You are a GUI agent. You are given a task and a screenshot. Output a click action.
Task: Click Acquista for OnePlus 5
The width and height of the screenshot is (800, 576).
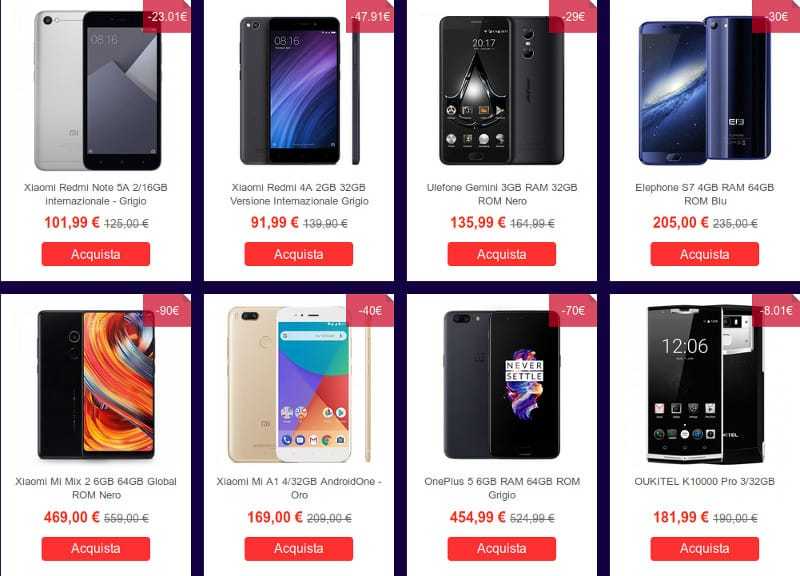pos(502,548)
